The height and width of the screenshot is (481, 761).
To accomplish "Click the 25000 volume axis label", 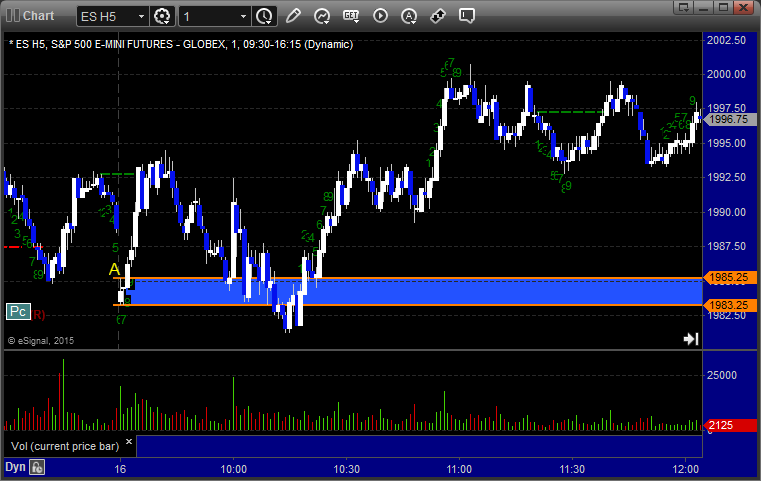I will click(722, 375).
